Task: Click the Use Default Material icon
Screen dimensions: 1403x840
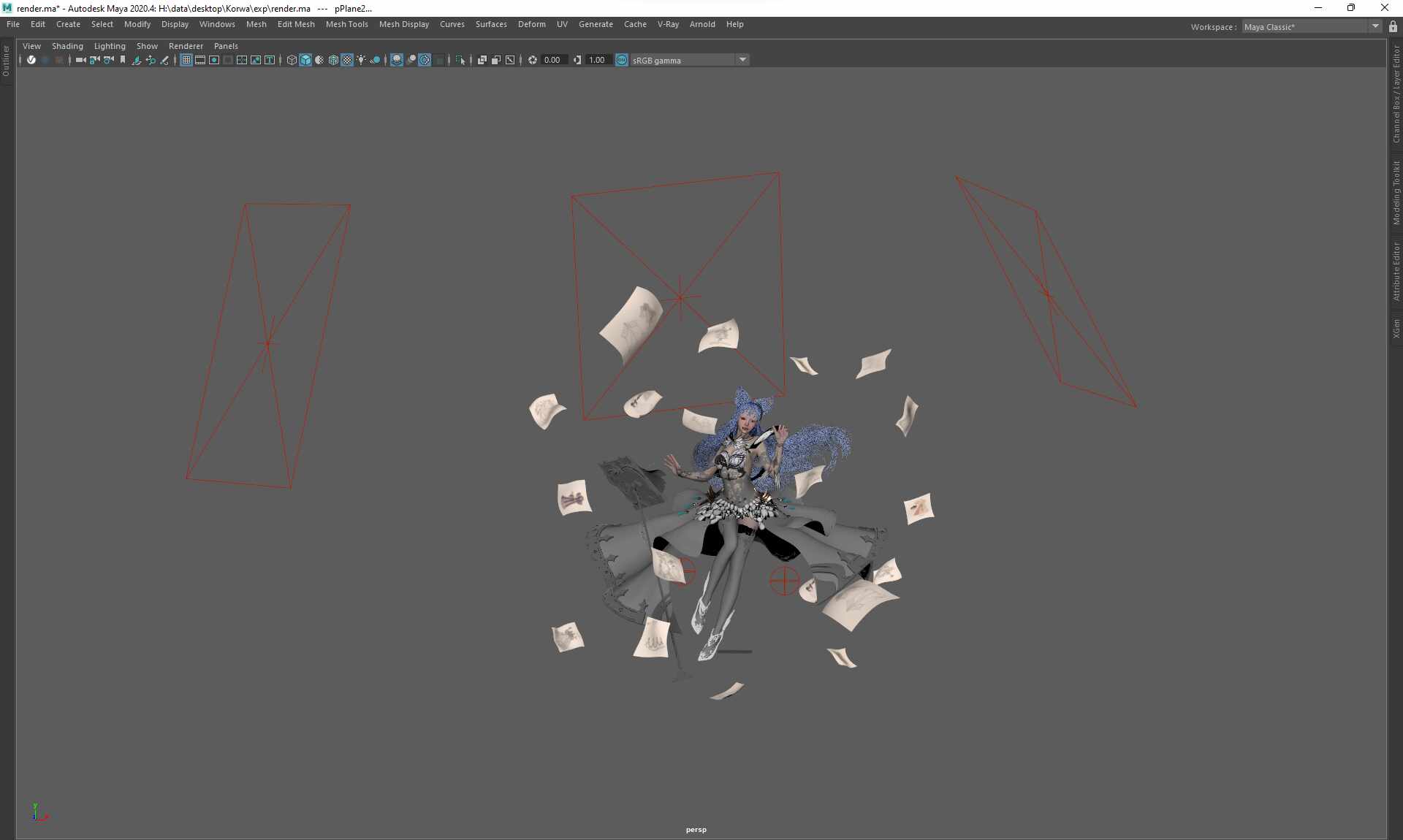Action: coord(319,60)
